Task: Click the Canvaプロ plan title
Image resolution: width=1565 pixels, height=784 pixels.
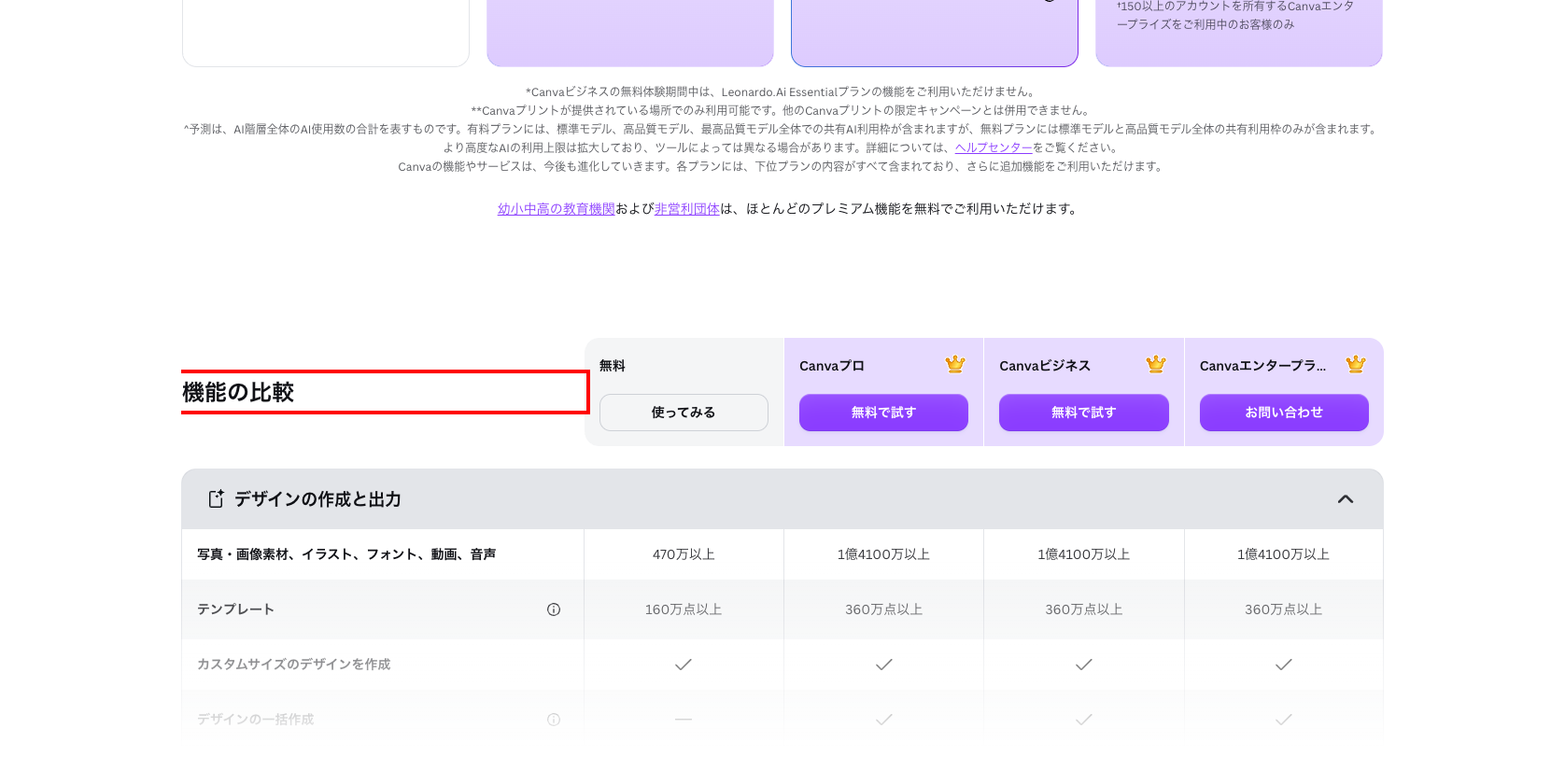Action: click(832, 366)
